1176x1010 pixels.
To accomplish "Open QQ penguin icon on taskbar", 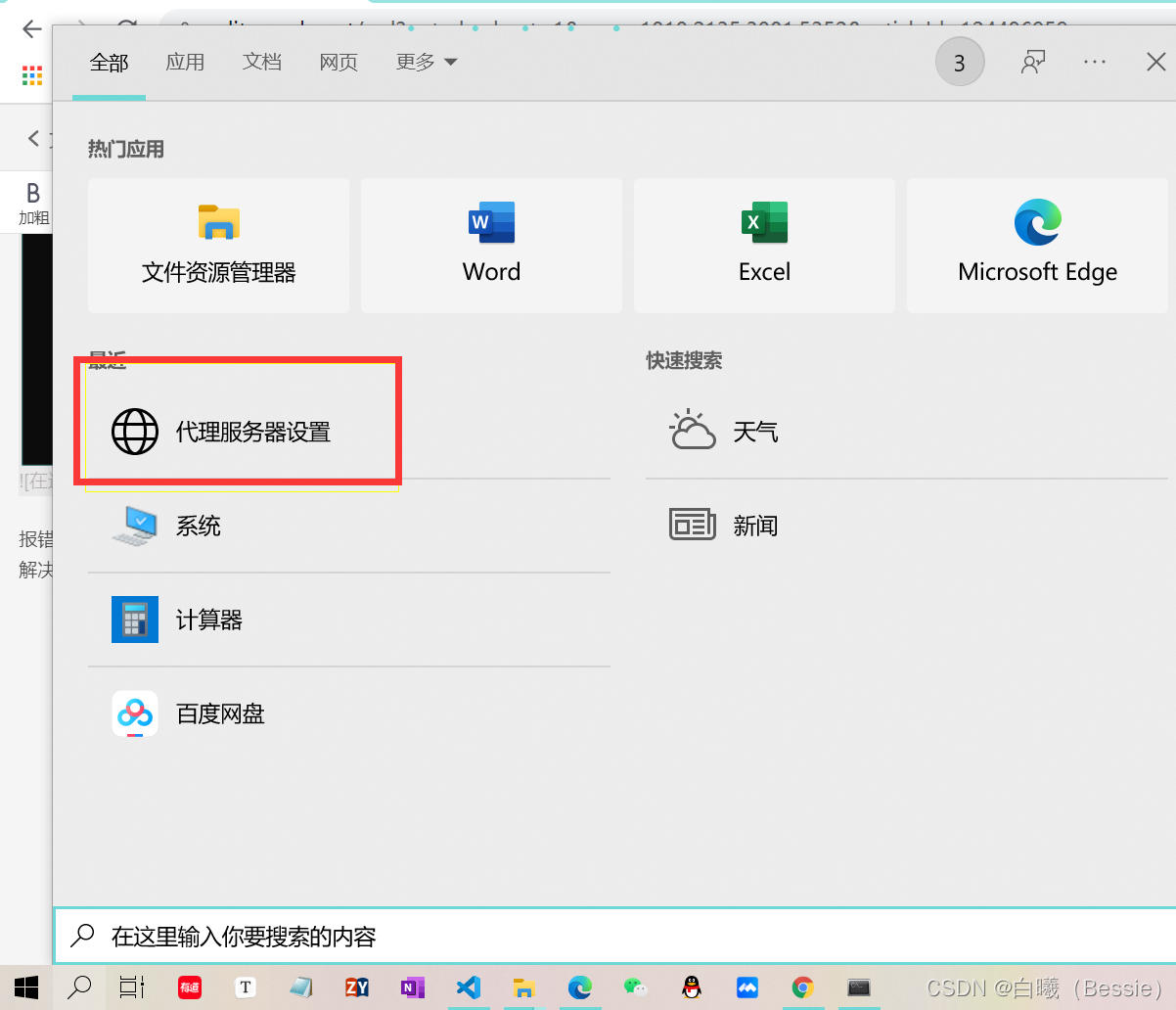I will coord(692,987).
